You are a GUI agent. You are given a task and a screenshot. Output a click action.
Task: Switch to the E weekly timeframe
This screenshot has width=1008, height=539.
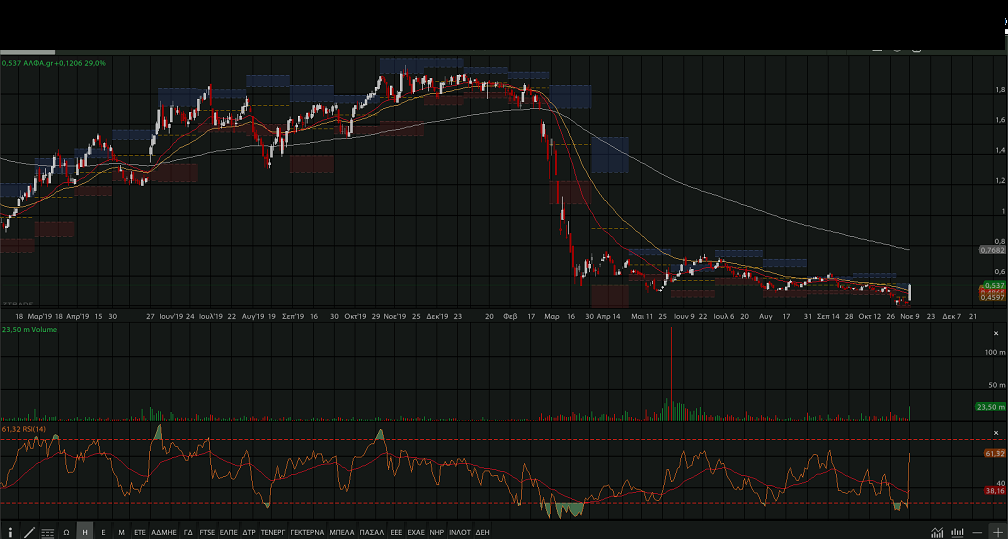pyautogui.click(x=103, y=532)
